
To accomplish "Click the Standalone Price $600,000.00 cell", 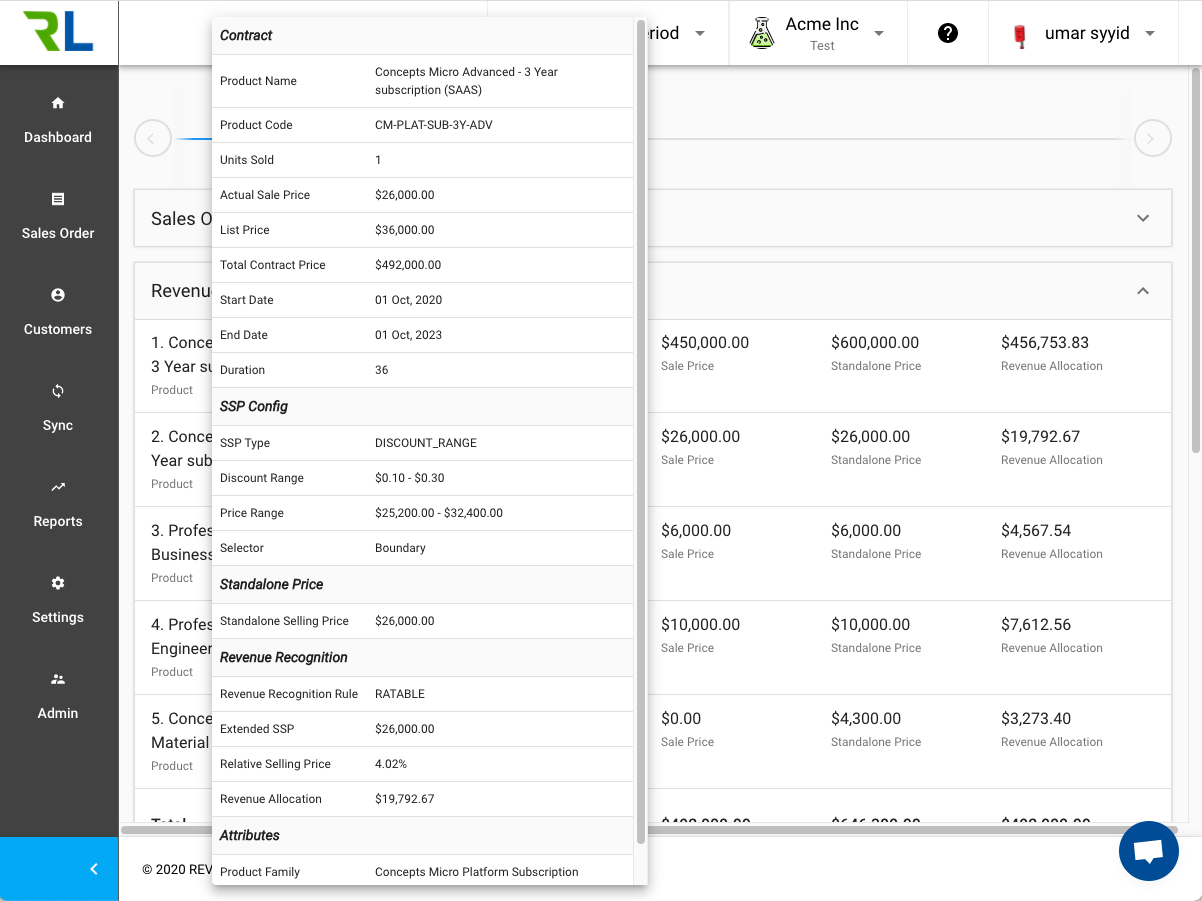I will click(x=875, y=342).
